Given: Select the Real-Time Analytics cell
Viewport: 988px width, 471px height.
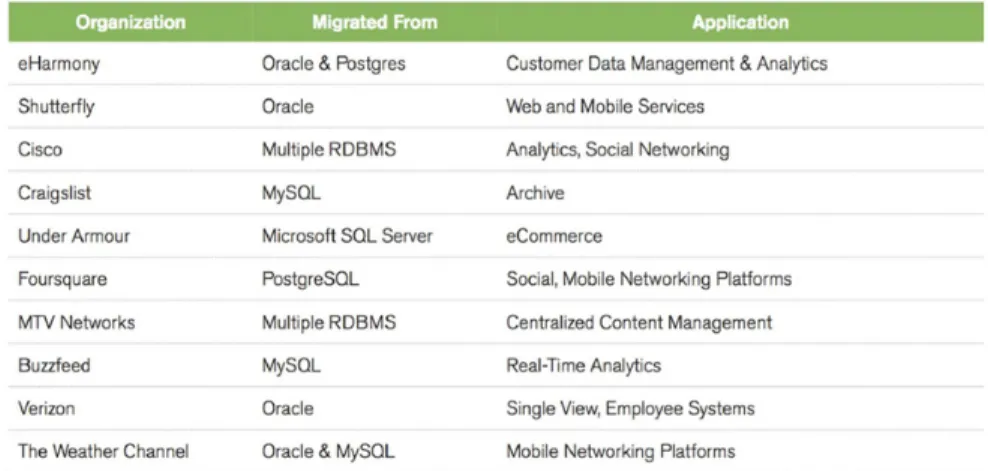Looking at the screenshot, I should tap(583, 365).
